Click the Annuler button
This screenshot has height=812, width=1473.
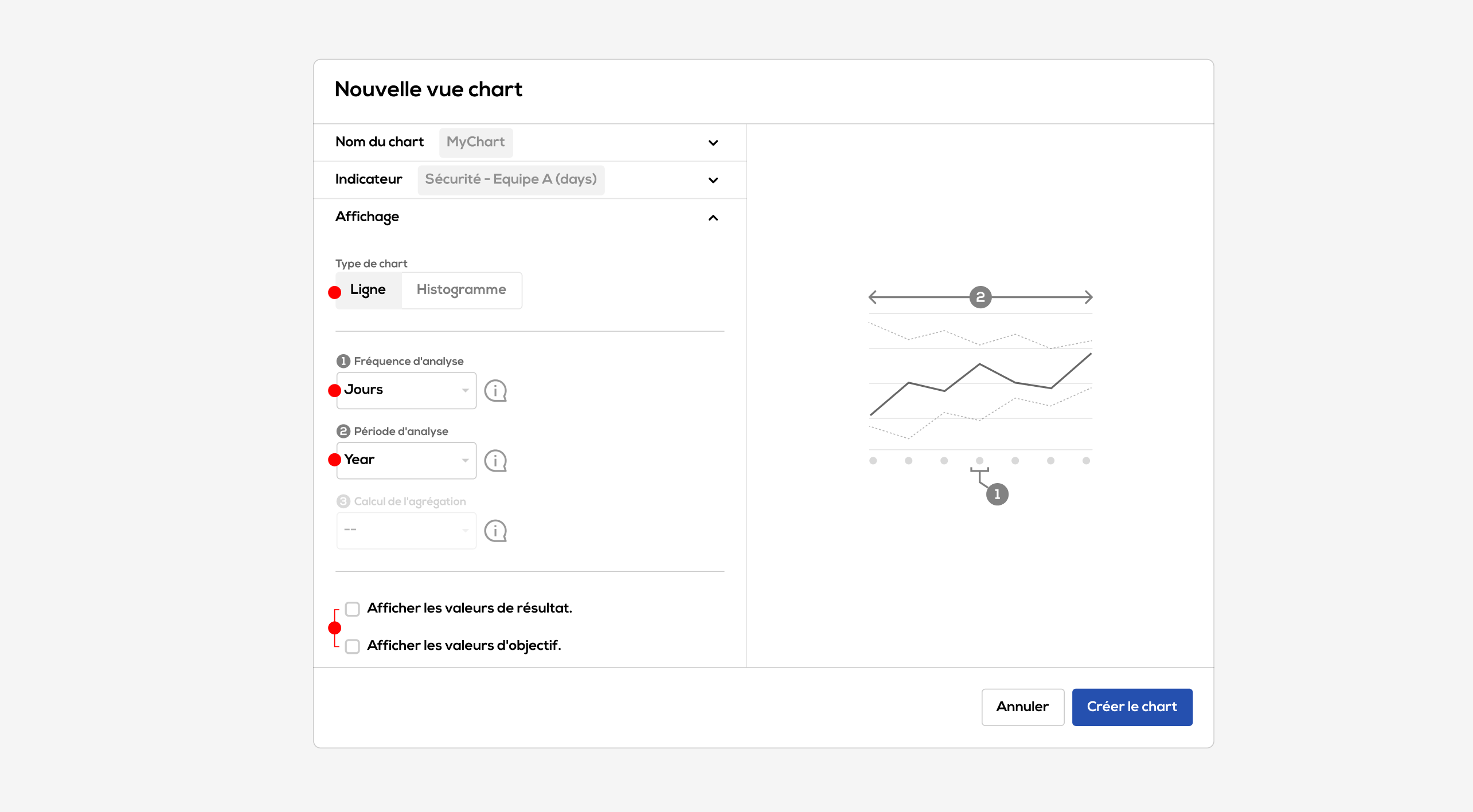(1022, 707)
